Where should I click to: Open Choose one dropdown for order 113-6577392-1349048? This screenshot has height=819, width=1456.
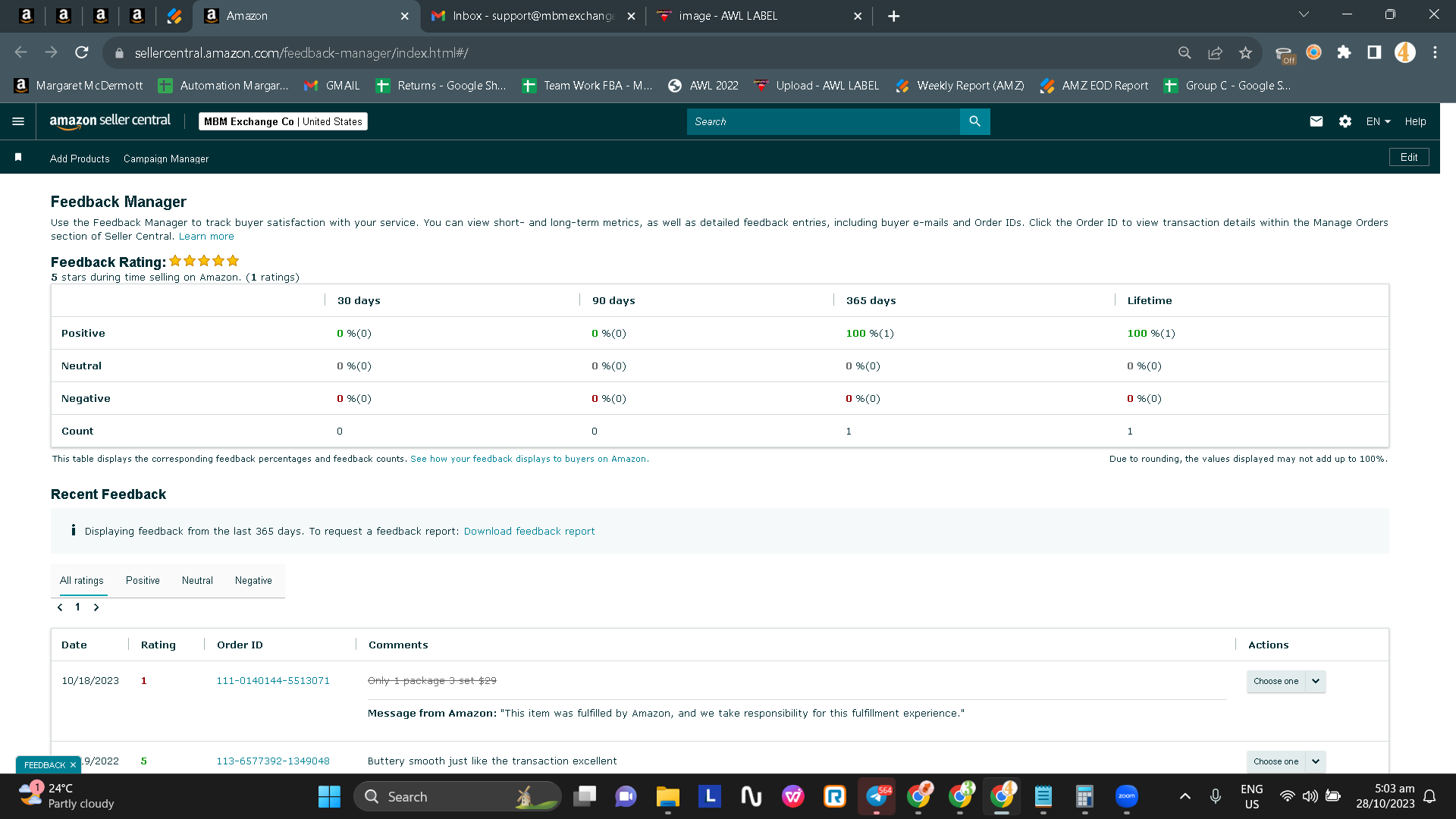click(1286, 761)
